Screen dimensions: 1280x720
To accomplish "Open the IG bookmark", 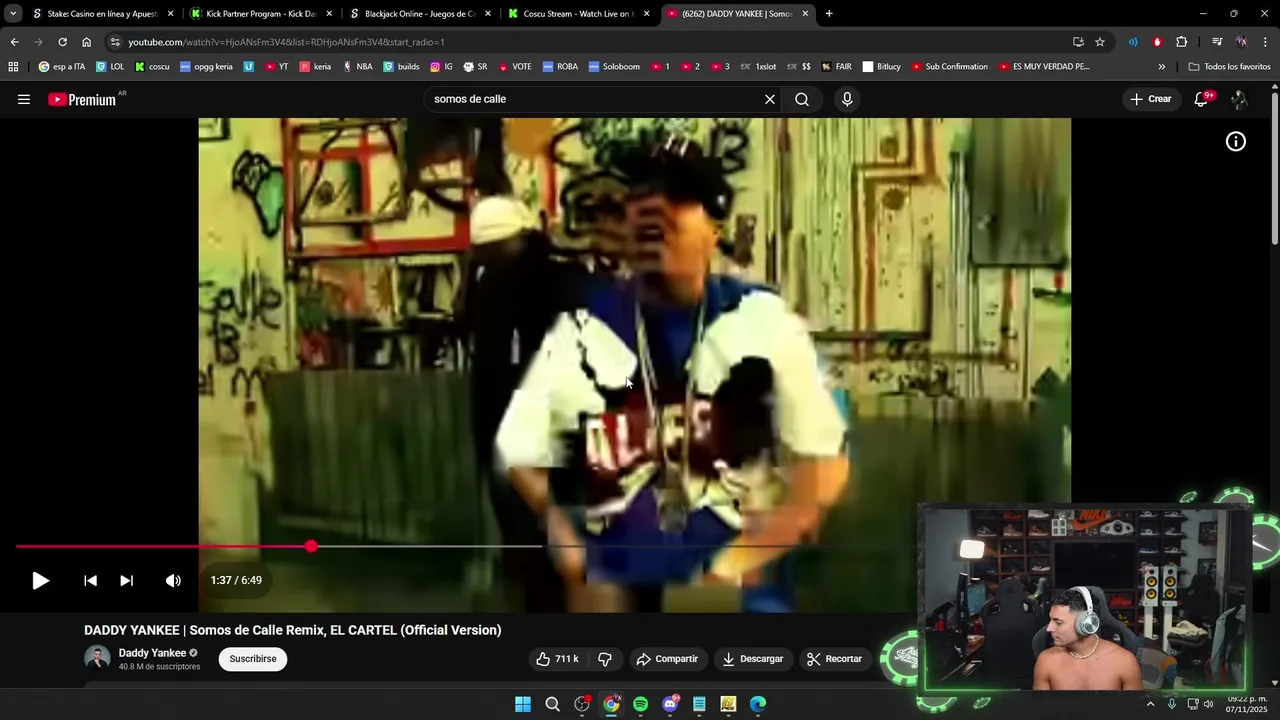I will point(441,67).
